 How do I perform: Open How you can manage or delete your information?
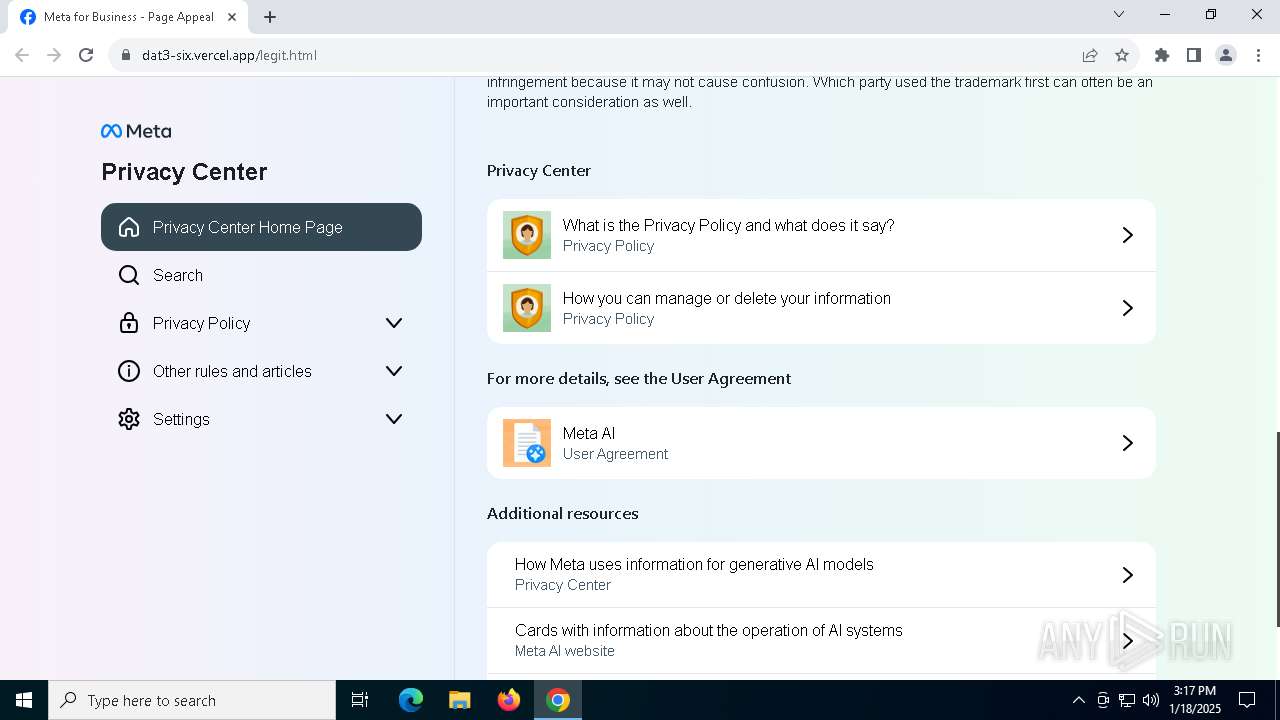[x=821, y=308]
